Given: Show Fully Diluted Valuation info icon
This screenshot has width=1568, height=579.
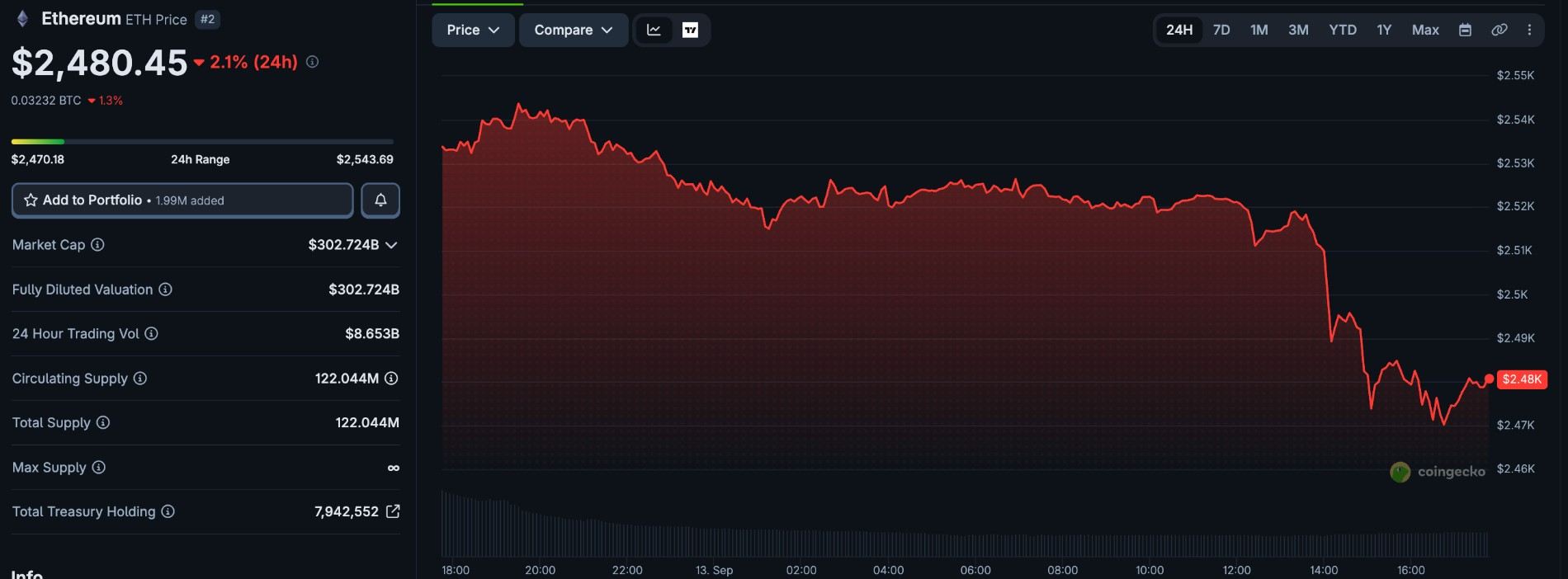Looking at the screenshot, I should pyautogui.click(x=165, y=289).
